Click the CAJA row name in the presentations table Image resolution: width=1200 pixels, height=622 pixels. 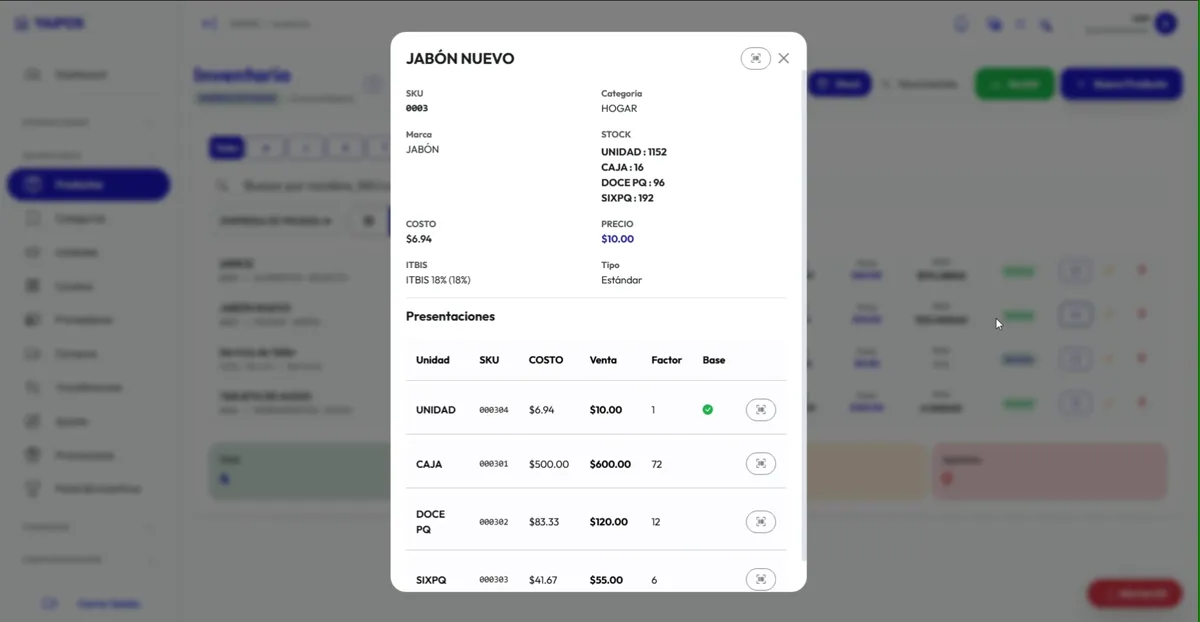point(429,464)
